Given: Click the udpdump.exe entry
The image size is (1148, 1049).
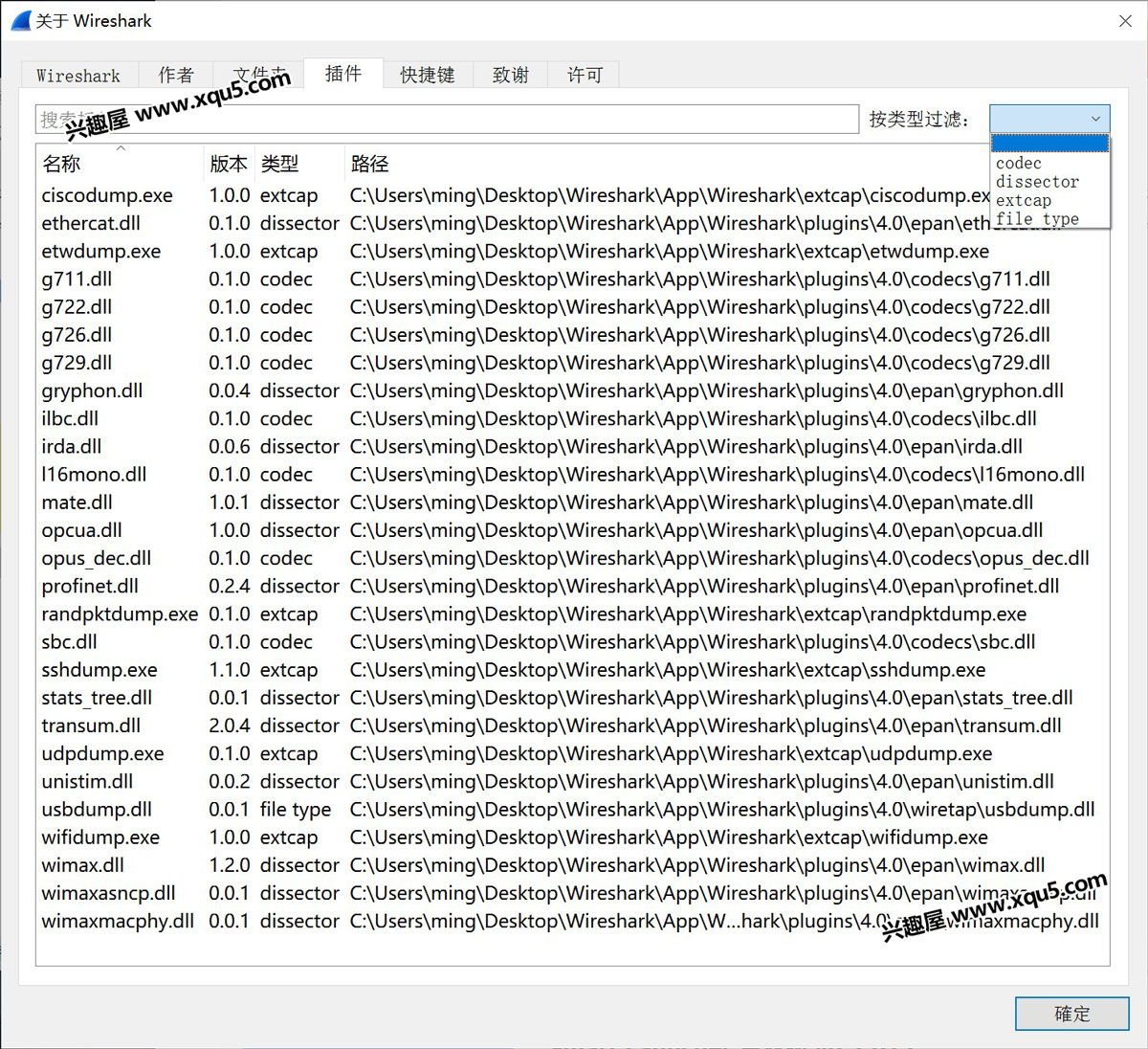Looking at the screenshot, I should coord(102,753).
